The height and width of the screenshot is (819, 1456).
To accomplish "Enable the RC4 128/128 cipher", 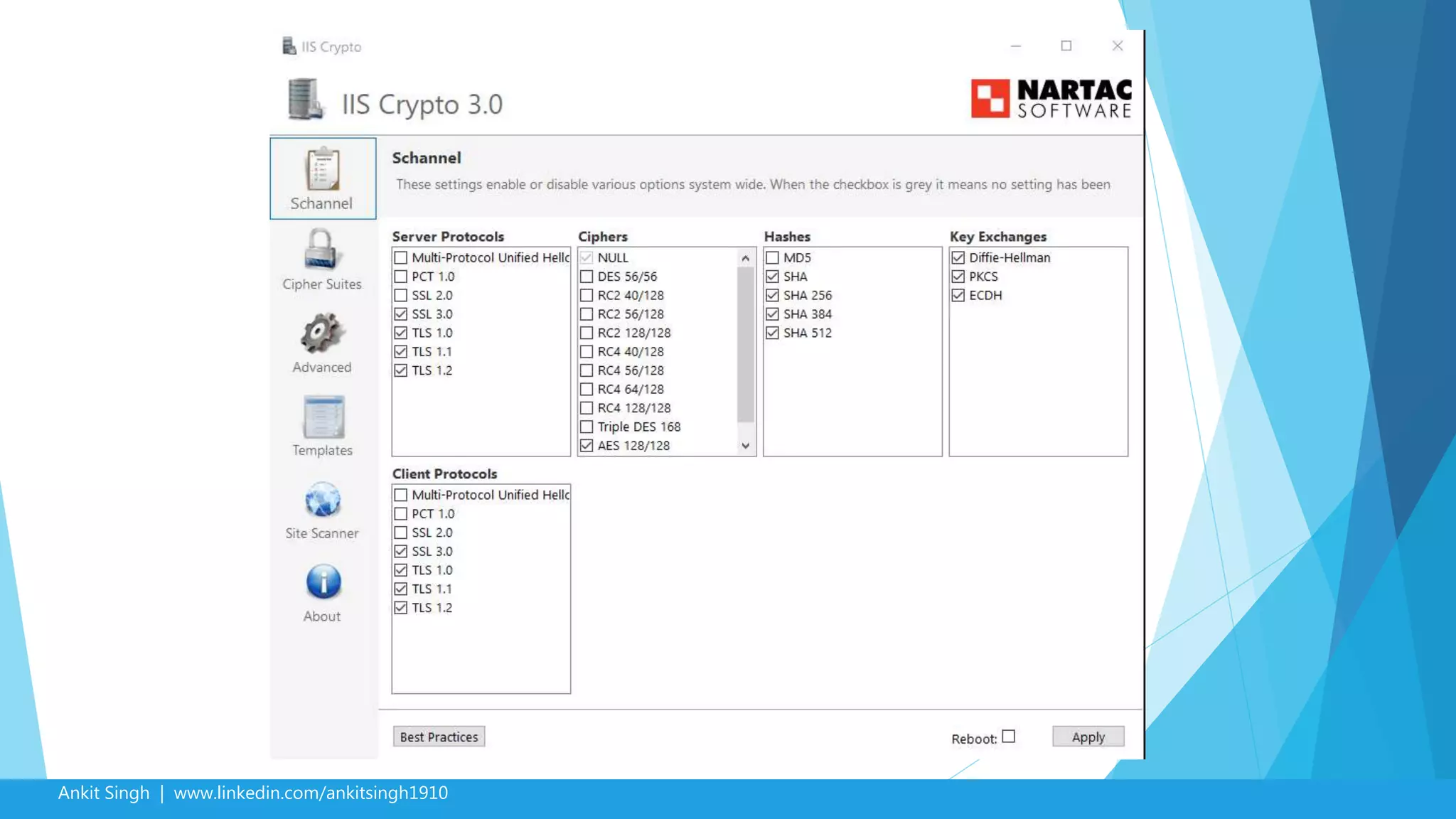I will coord(587,408).
